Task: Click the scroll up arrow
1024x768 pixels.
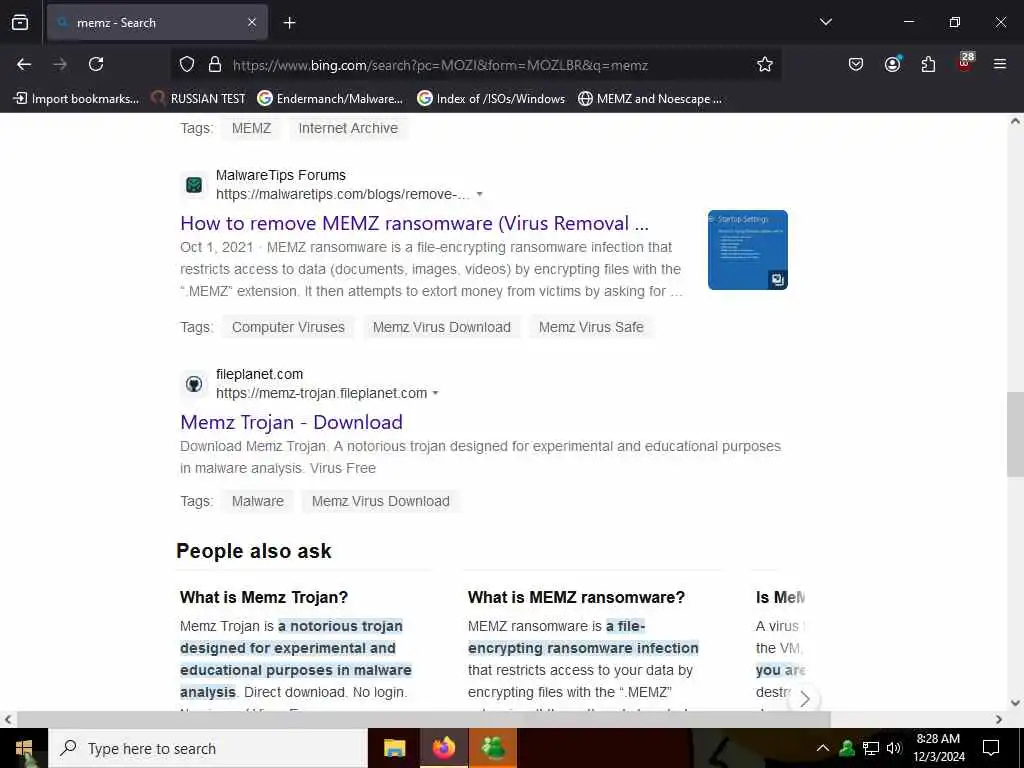Action: [1015, 121]
